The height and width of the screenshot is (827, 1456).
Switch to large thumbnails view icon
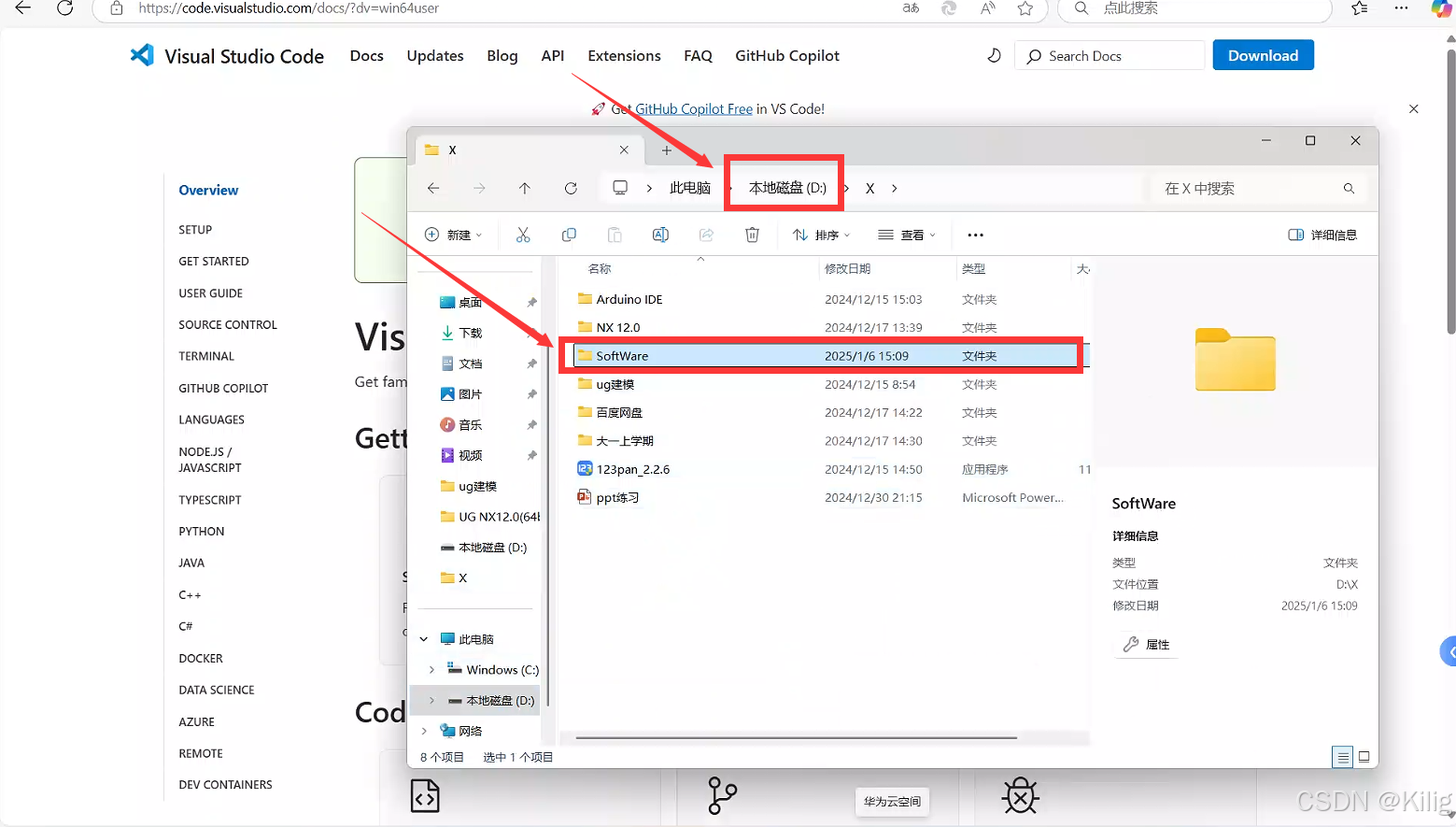[x=1364, y=757]
